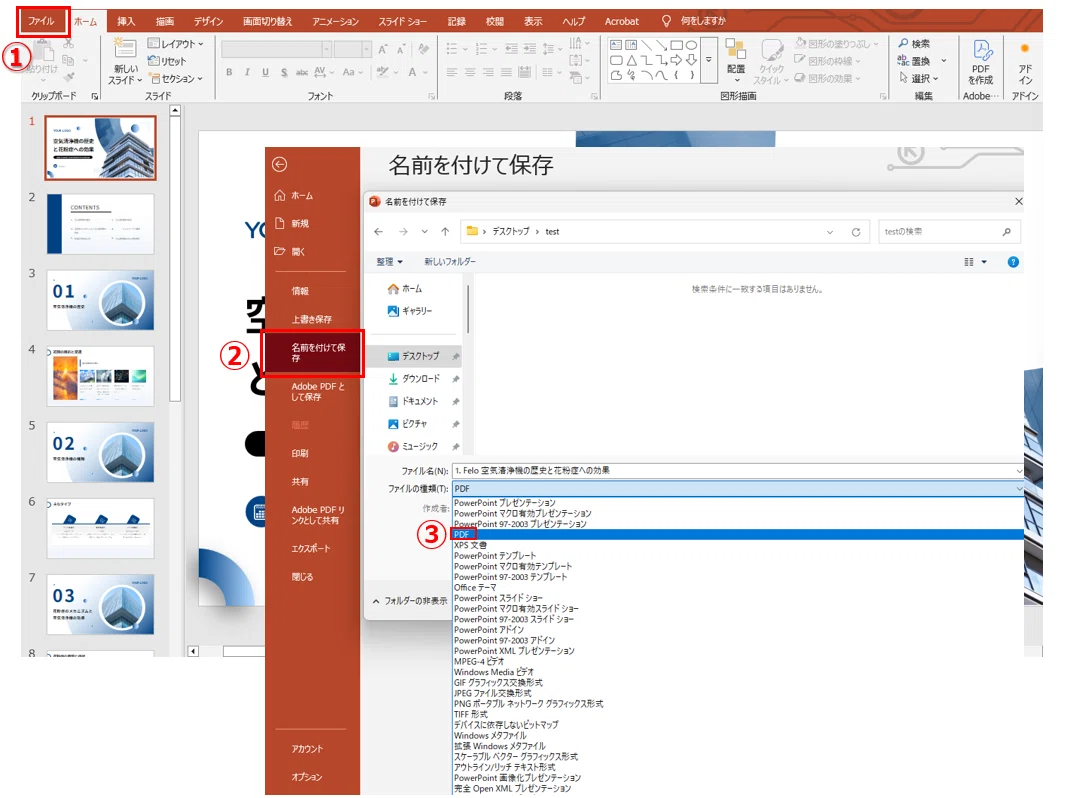Click 閉じる in backstage menu
Screen dimensions: 1070x798
click(302, 578)
